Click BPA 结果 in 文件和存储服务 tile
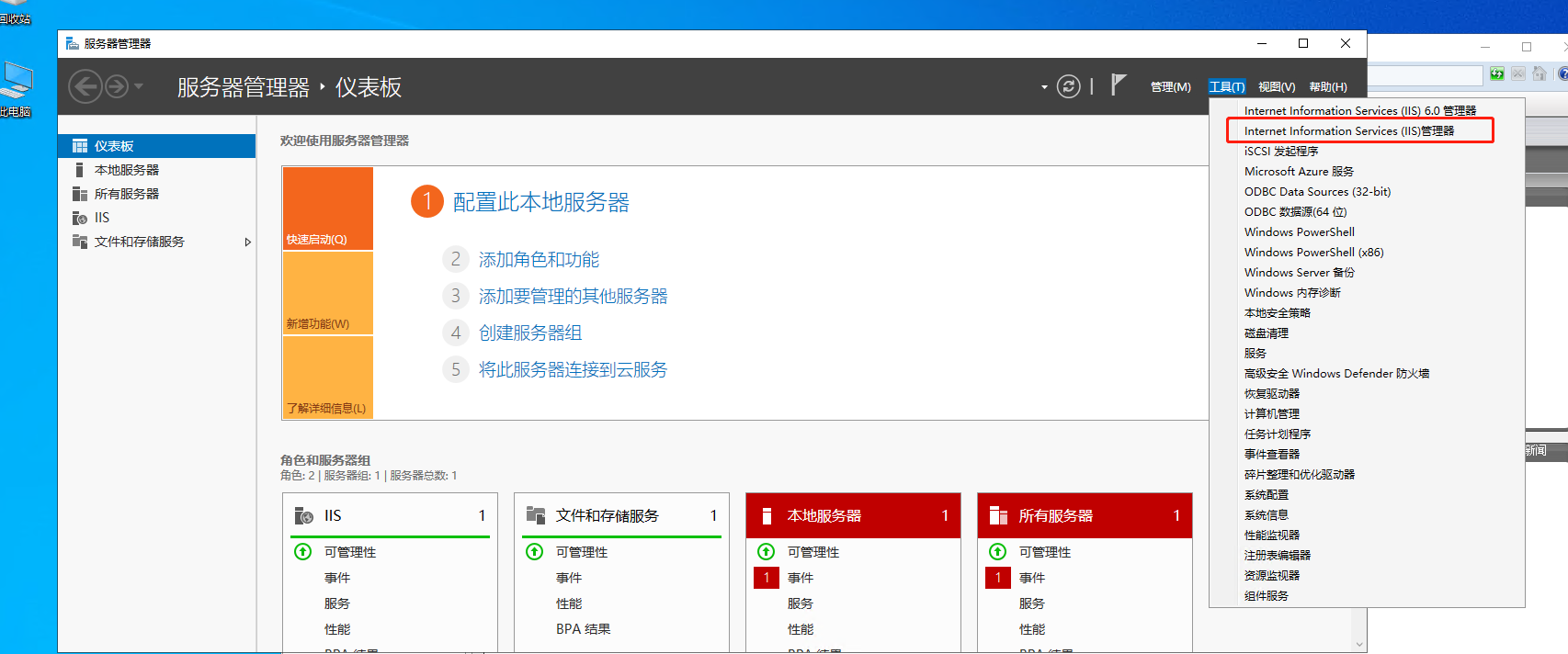The width and height of the screenshot is (1568, 654). 583,629
